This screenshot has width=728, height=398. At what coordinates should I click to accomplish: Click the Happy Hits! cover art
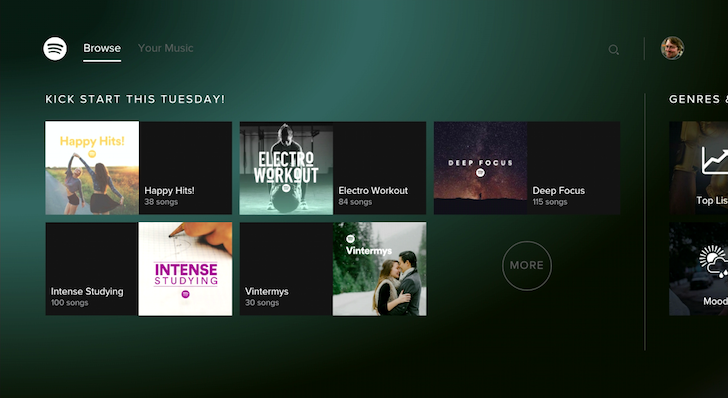(92, 168)
